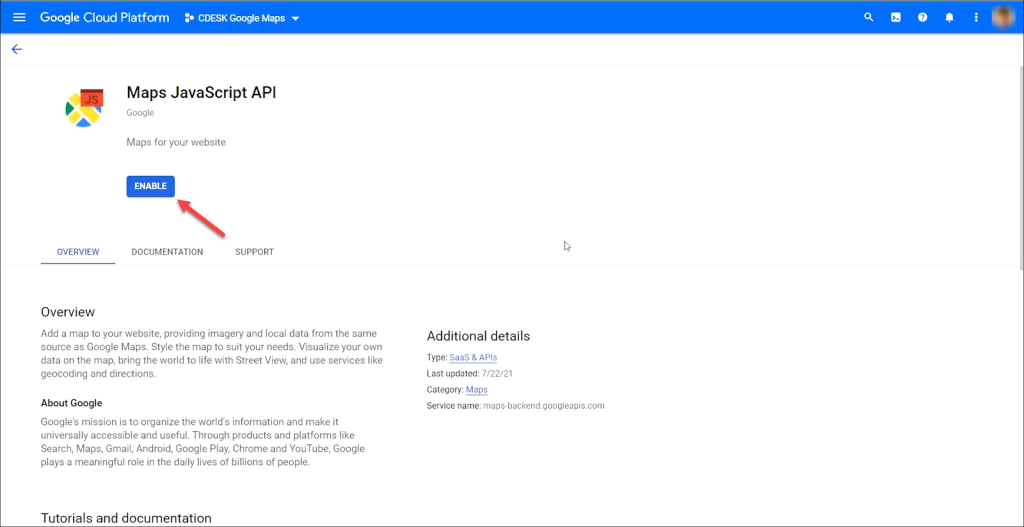Screen dimensions: 1024x527
Task: Click the search magnifier icon
Action: click(x=868, y=17)
